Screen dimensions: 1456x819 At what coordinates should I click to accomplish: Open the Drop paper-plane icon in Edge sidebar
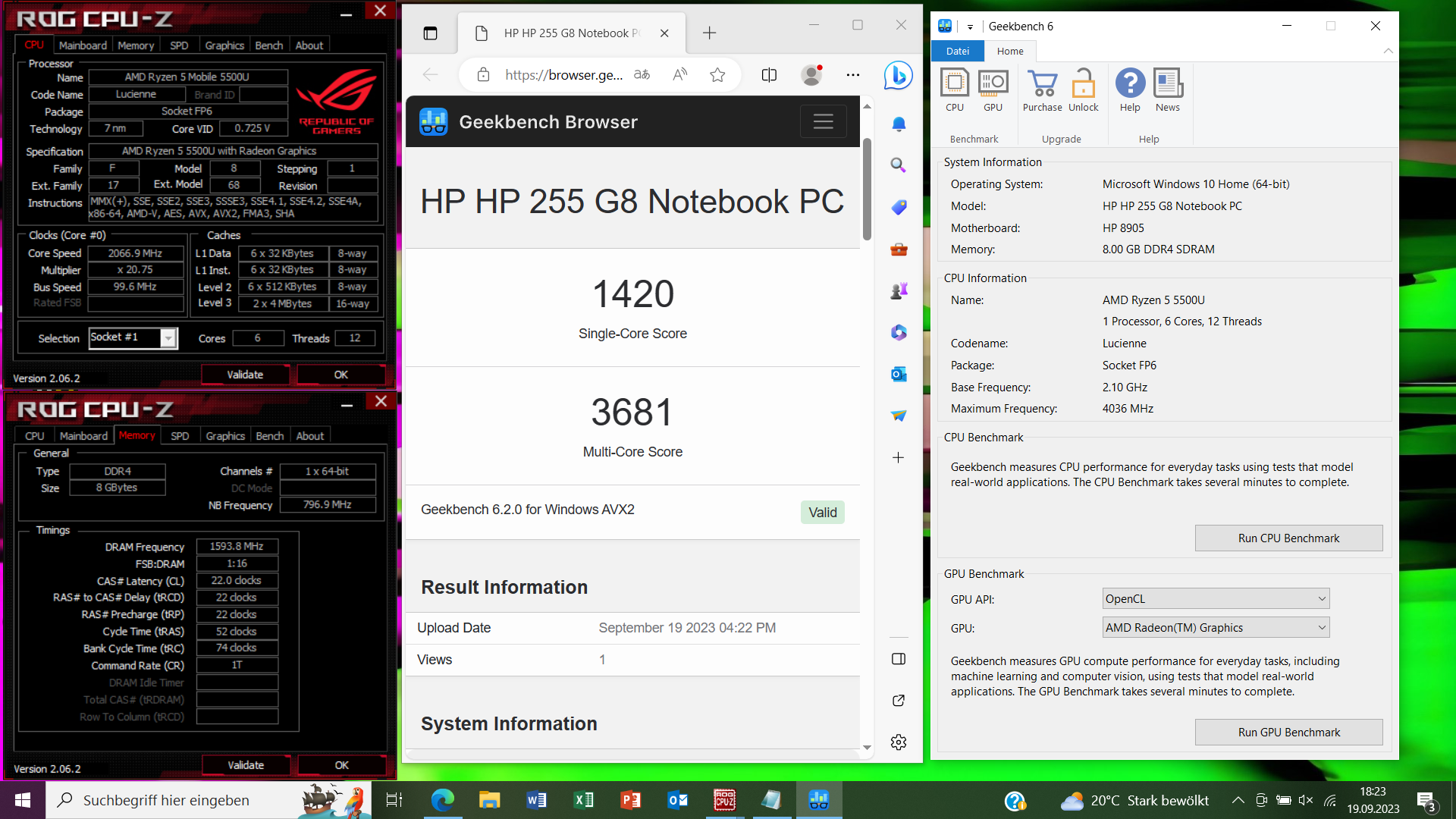[x=899, y=416]
